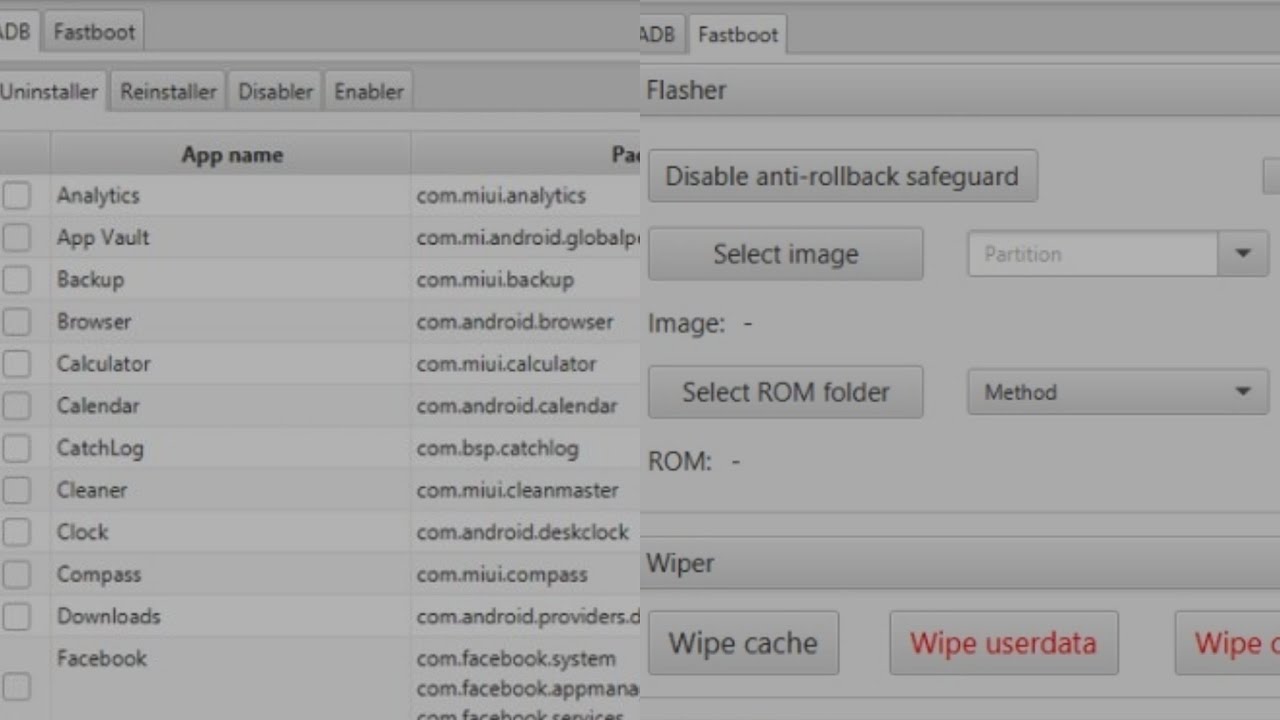
Task: Click the Select ROM folder button
Action: coord(785,392)
